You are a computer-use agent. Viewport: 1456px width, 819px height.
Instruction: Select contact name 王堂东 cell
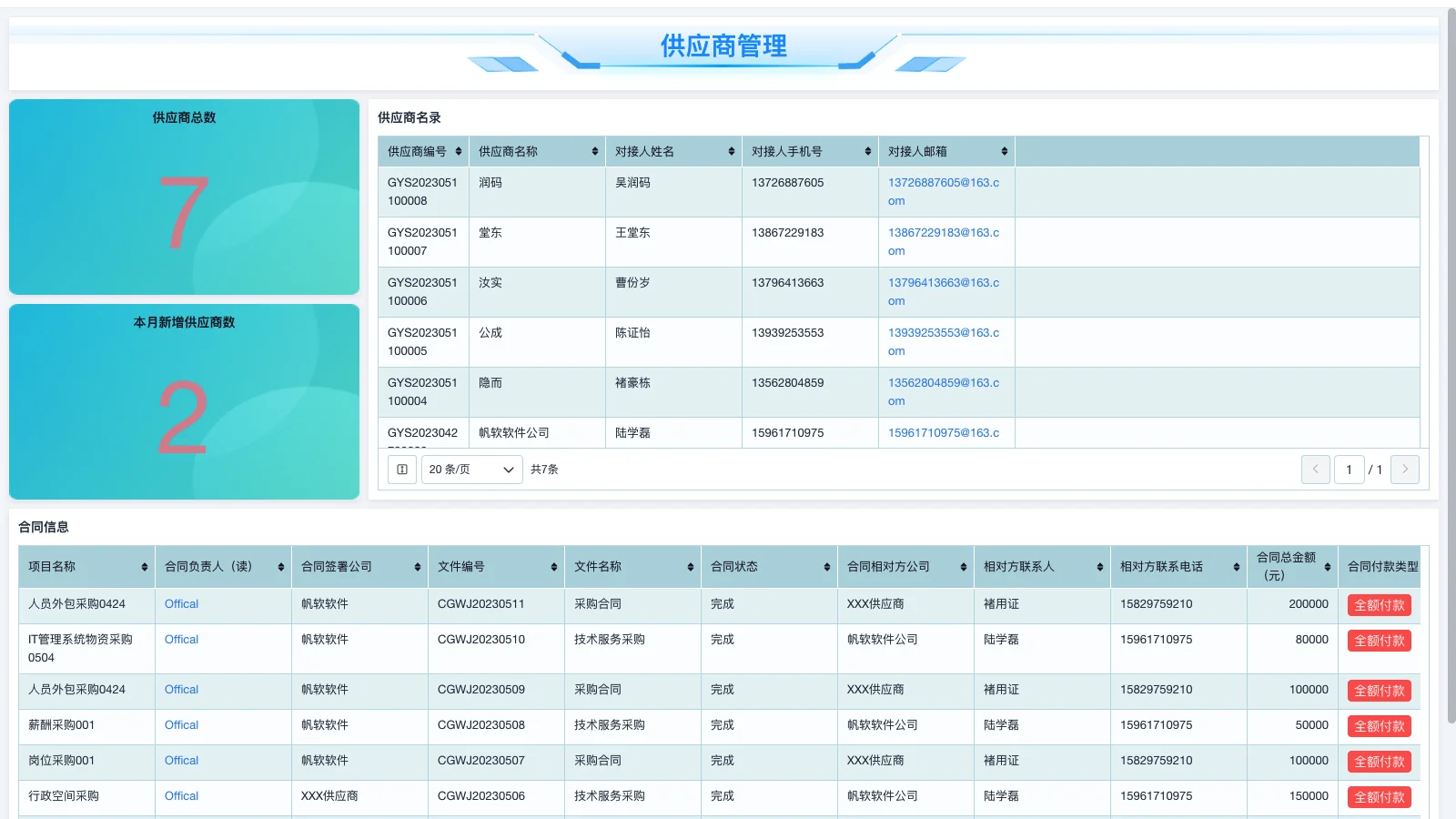click(673, 242)
